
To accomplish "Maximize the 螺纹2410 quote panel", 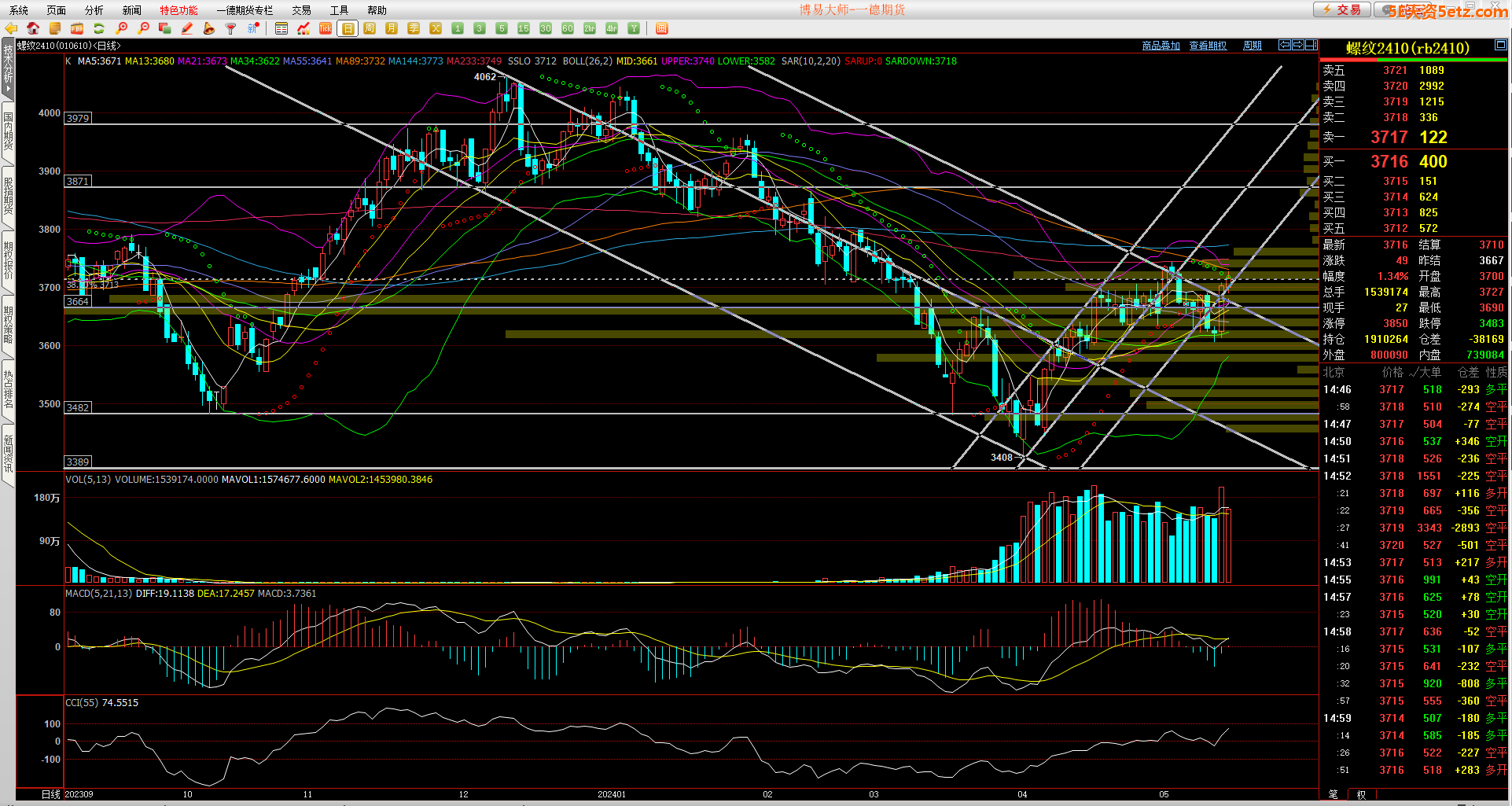I will pos(1500,45).
